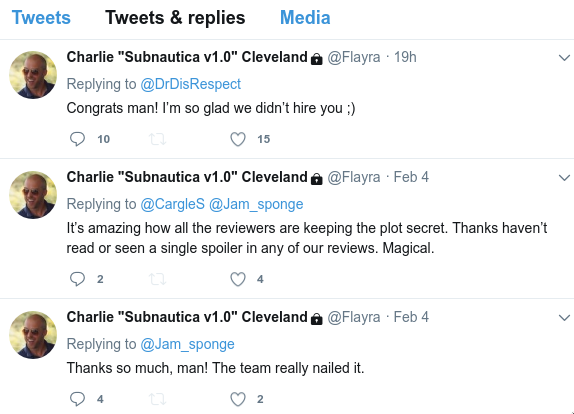Image resolution: width=574 pixels, height=414 pixels.
Task: Show more options for the last Feb 4 tweet
Action: coord(564,317)
